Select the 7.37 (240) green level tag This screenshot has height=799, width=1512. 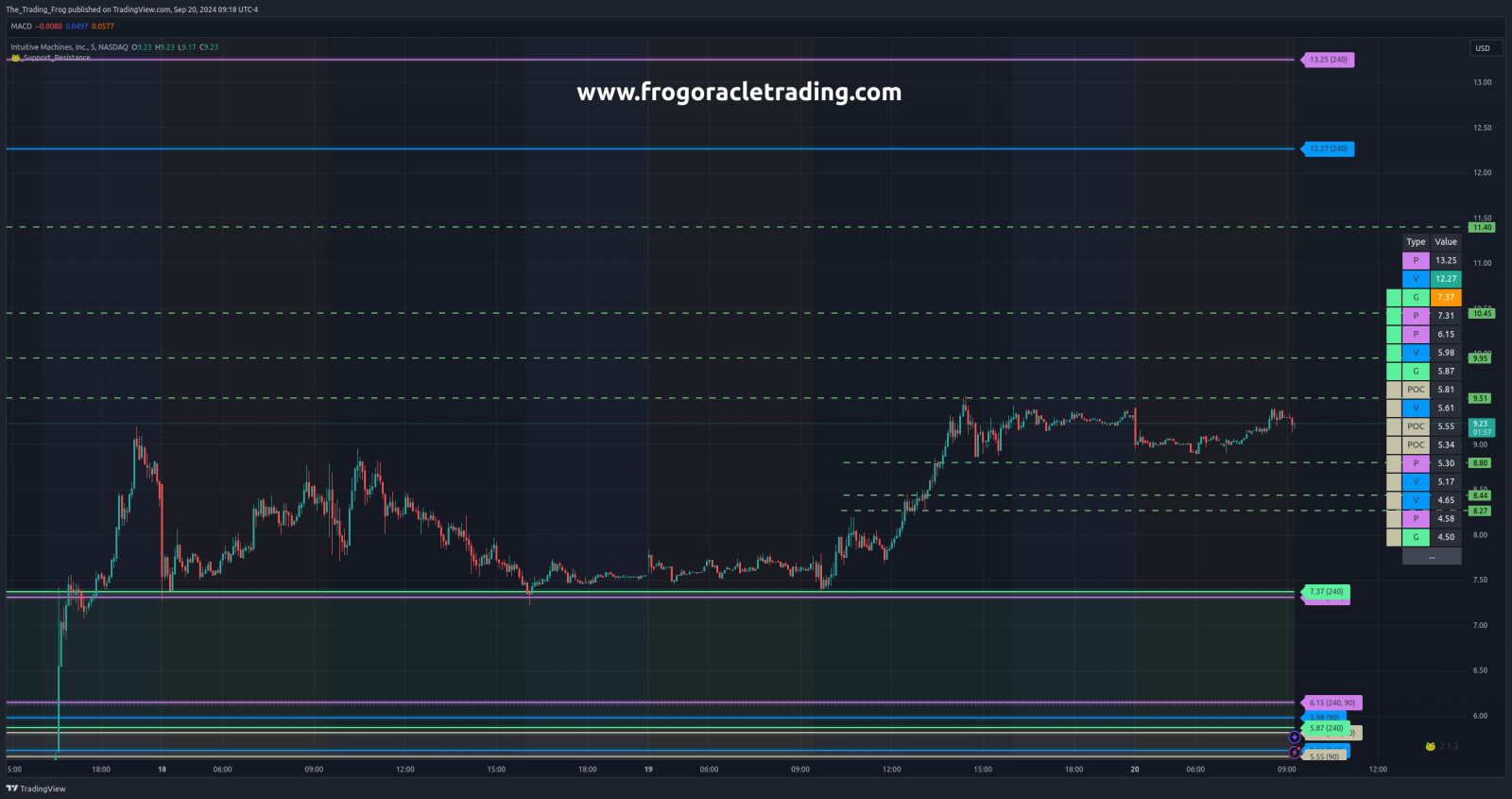coord(1327,592)
